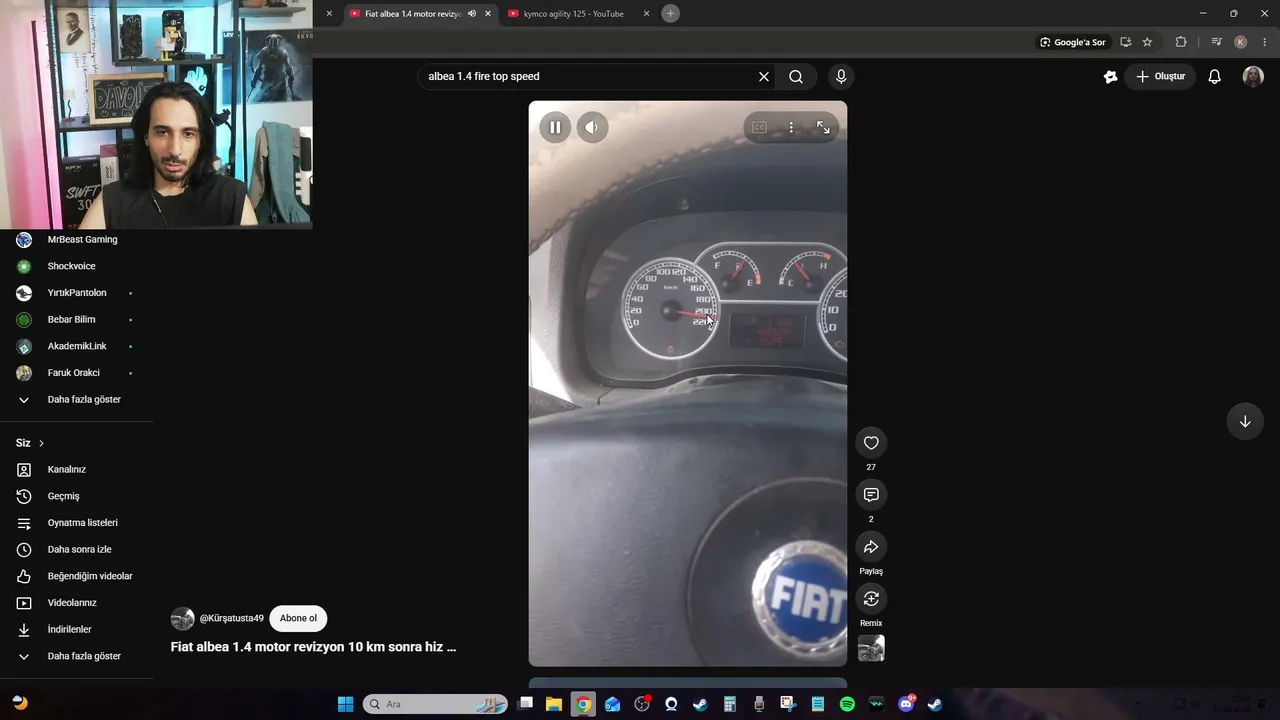Click the Oluştur create button
Image resolution: width=1280 pixels, height=720 pixels.
click(x=1160, y=77)
